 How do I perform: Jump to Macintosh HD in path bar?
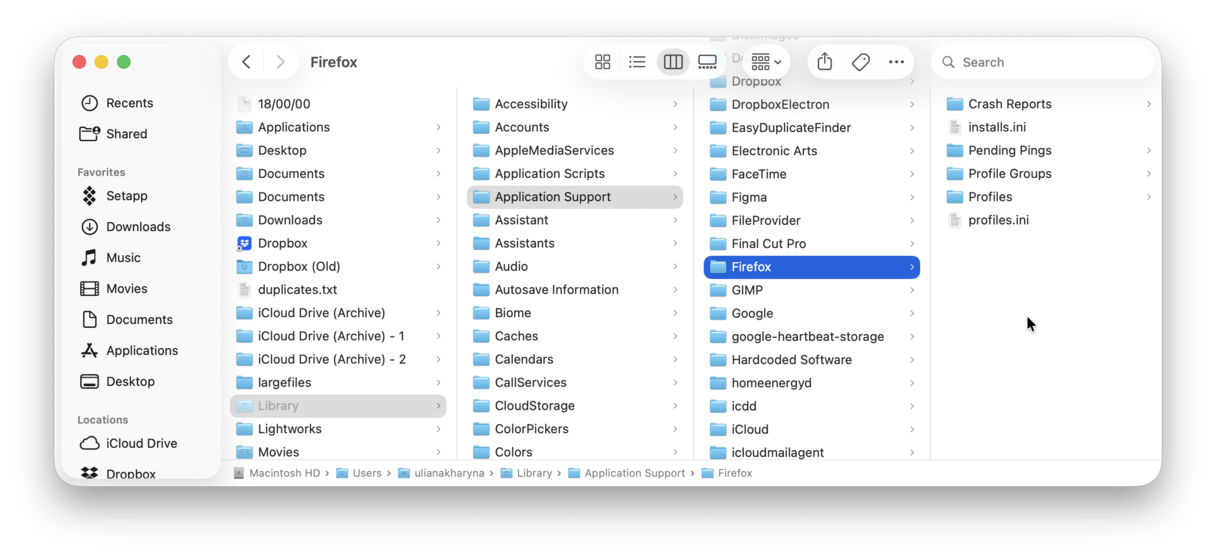[276, 473]
